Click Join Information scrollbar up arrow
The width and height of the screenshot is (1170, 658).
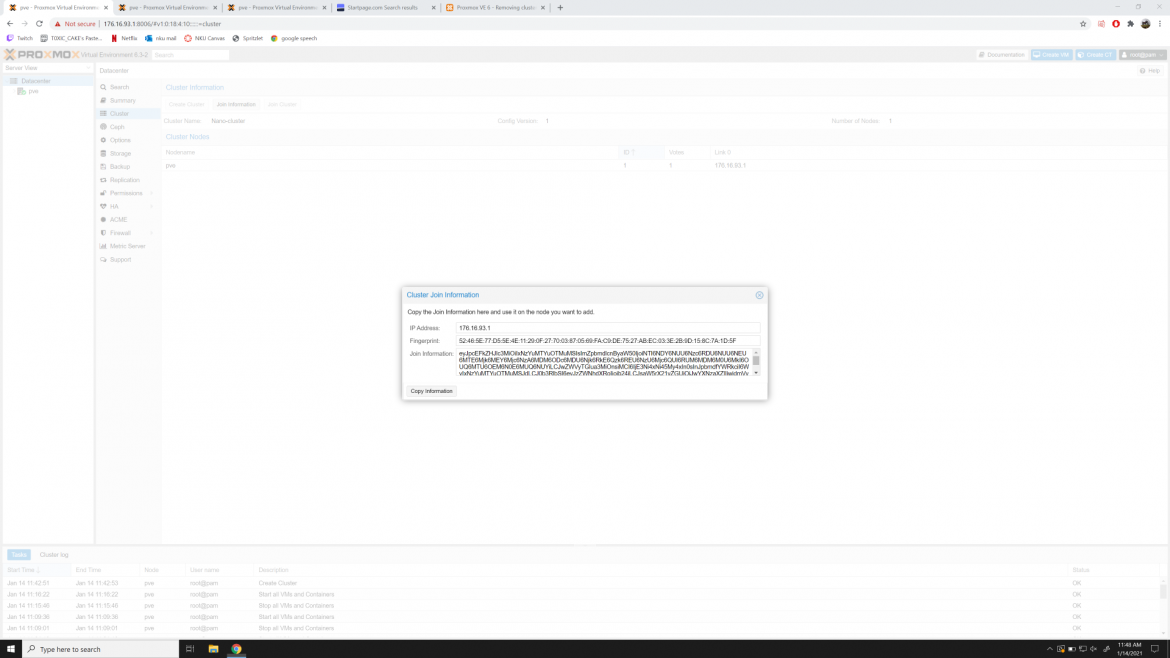pos(756,352)
